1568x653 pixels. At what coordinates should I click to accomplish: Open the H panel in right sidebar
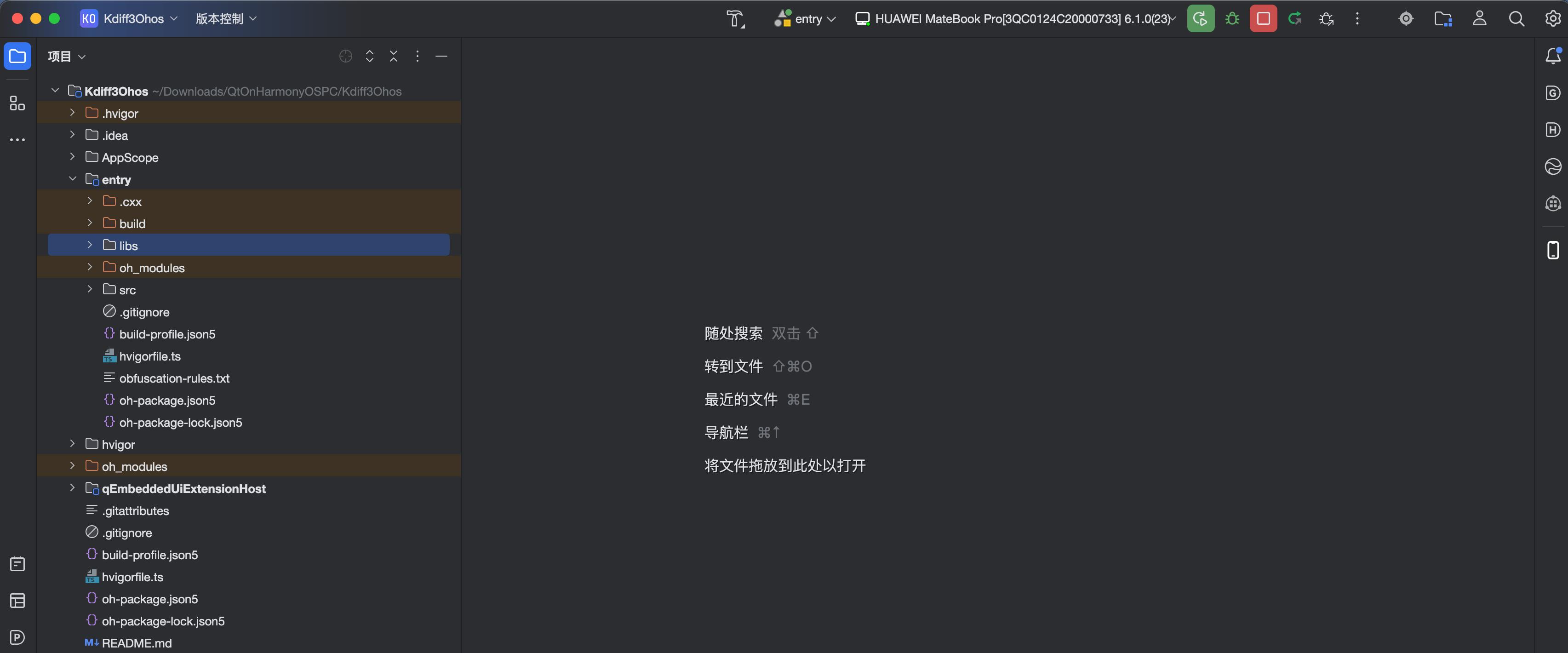pyautogui.click(x=1553, y=130)
